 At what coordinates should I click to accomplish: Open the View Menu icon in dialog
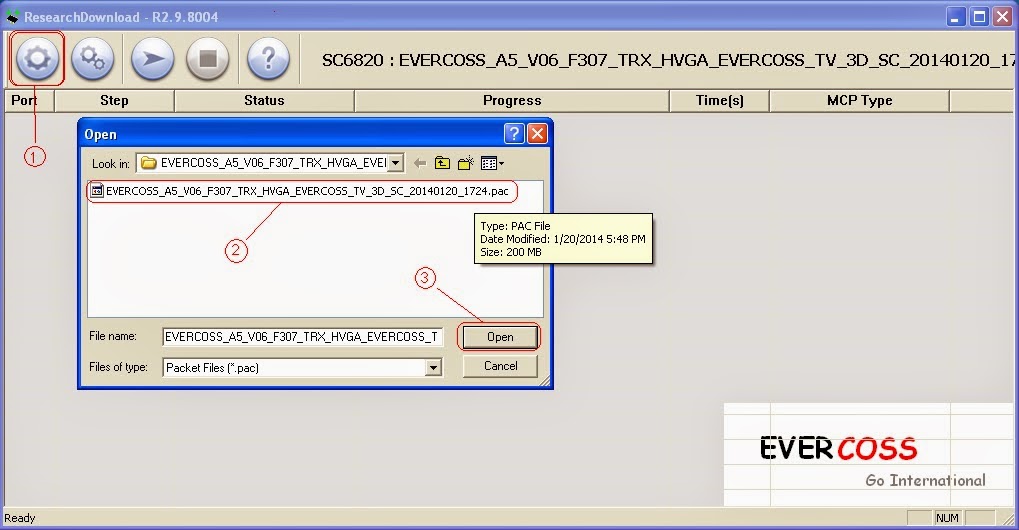coord(492,163)
